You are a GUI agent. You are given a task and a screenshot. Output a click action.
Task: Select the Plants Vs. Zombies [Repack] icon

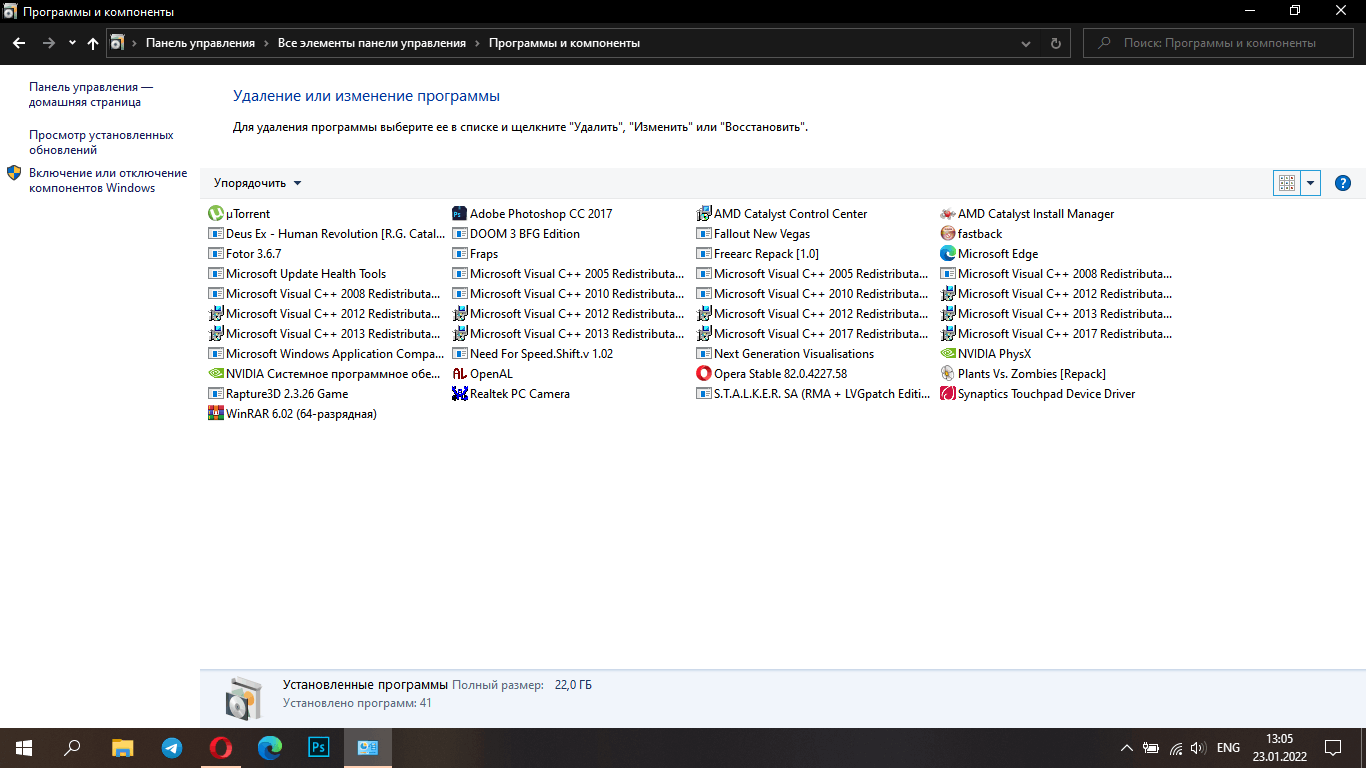[947, 373]
